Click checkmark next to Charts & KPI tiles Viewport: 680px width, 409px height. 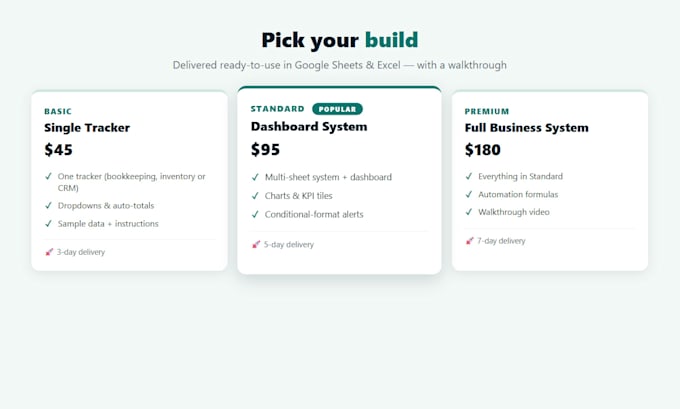(255, 196)
